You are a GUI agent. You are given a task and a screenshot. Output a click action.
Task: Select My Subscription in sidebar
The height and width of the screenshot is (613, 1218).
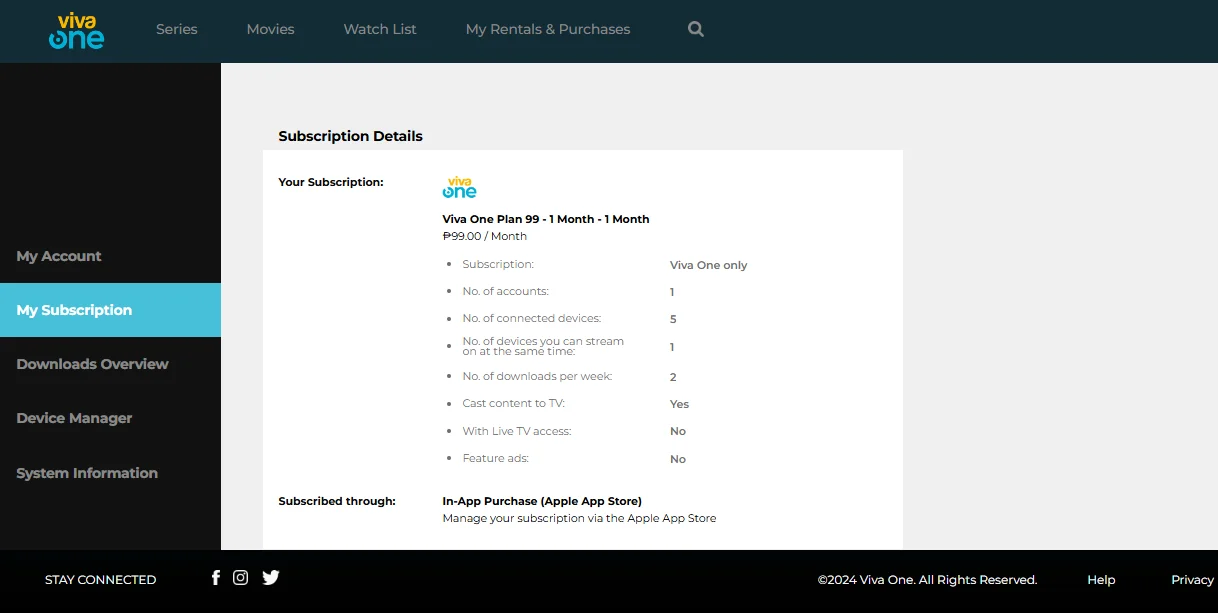[110, 310]
